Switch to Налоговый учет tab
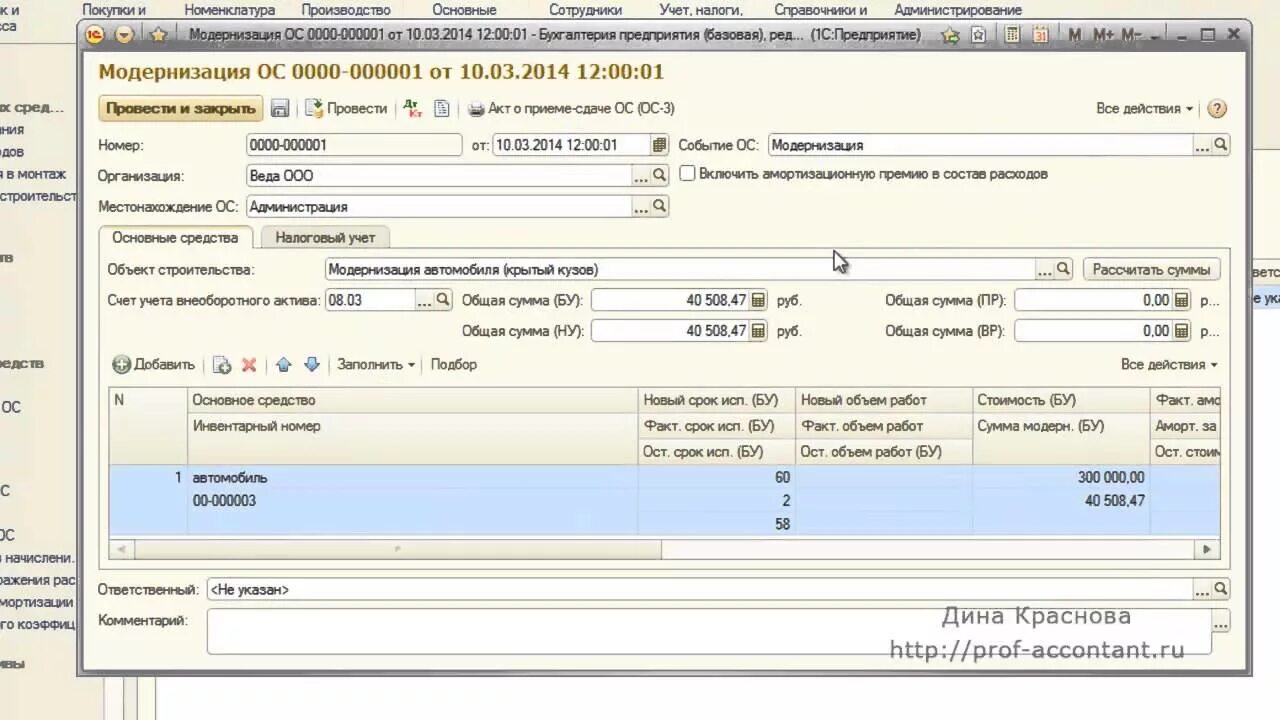1280x720 pixels. pyautogui.click(x=325, y=238)
